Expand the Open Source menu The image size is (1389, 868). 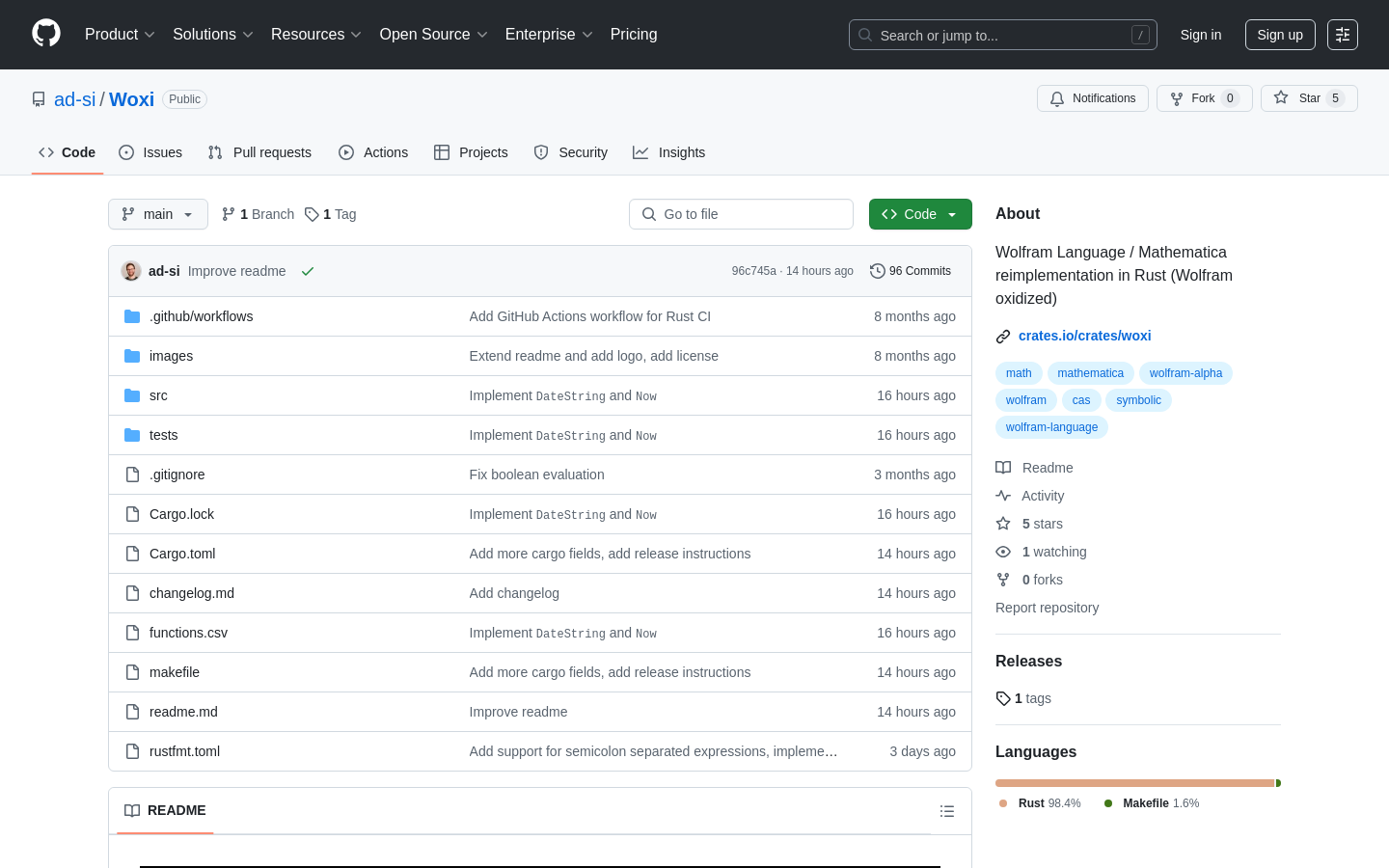[434, 35]
